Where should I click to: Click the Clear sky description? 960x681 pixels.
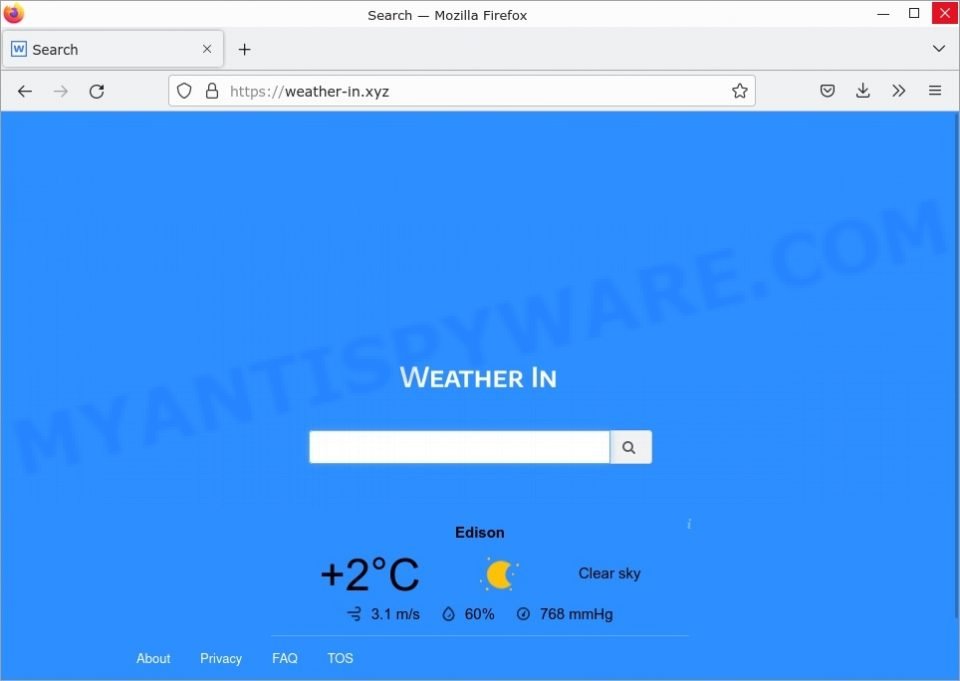(x=609, y=573)
